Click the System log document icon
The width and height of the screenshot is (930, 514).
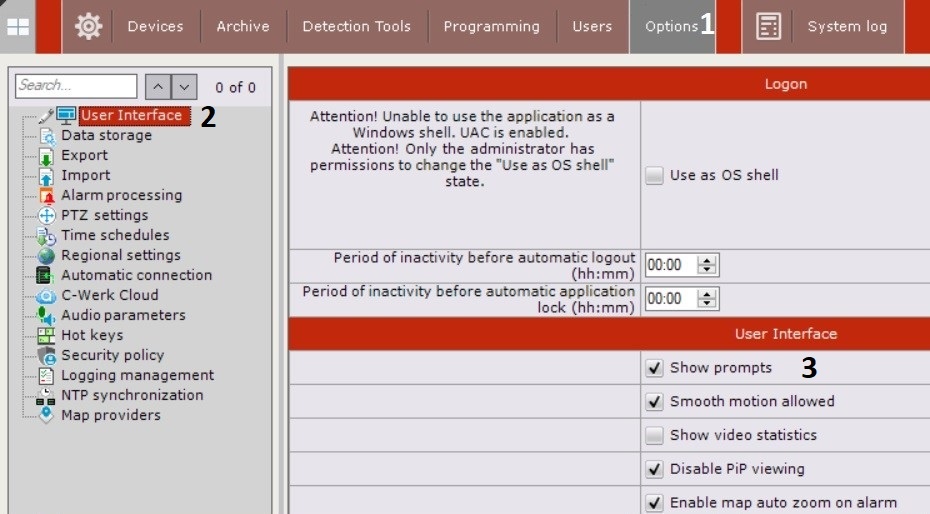click(768, 27)
